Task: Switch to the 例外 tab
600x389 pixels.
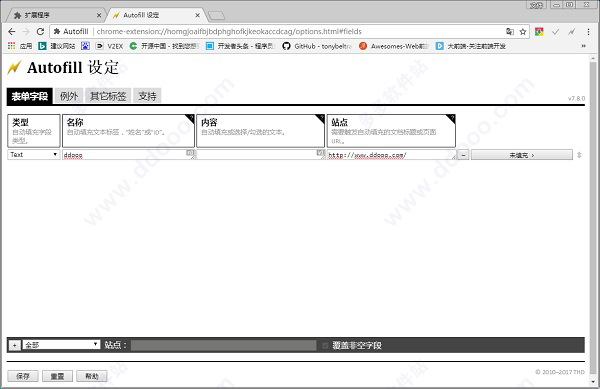Action: pyautogui.click(x=69, y=96)
